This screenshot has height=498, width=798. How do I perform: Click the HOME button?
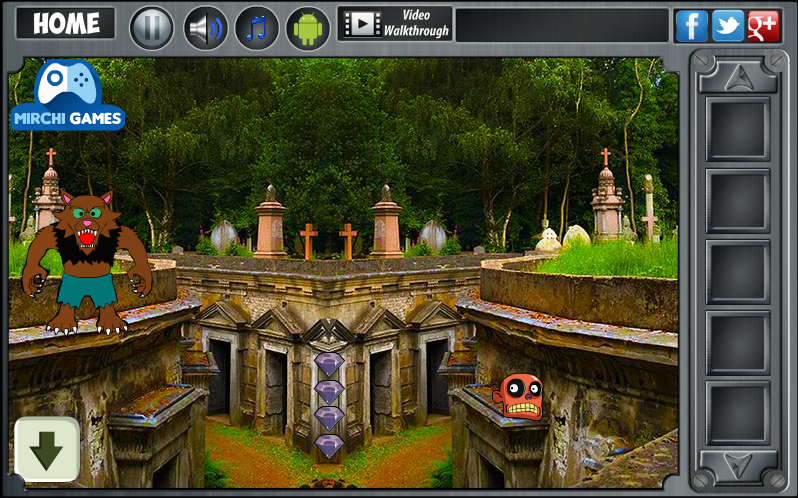click(66, 24)
